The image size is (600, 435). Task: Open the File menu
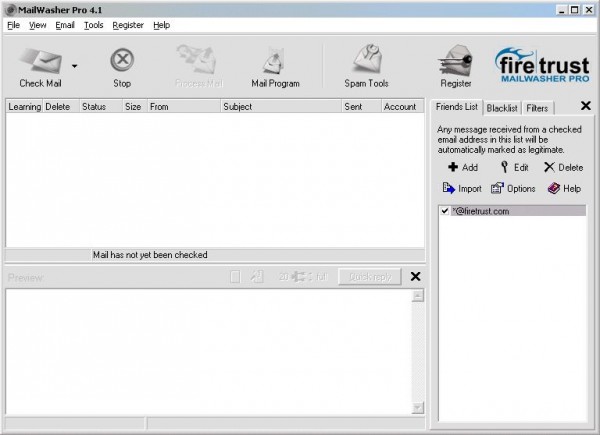point(13,25)
